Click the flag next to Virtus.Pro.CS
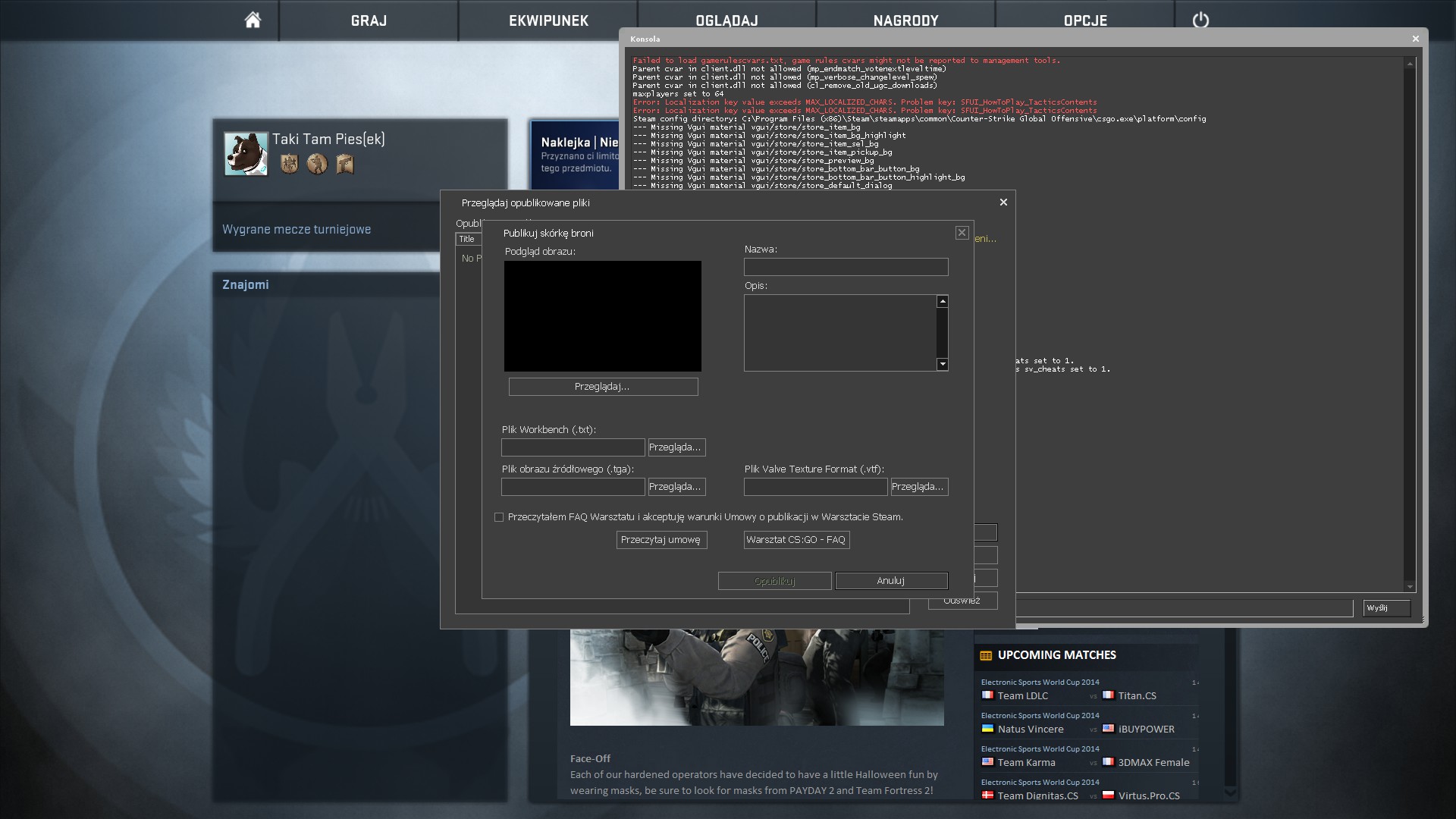1456x819 pixels. point(1108,795)
